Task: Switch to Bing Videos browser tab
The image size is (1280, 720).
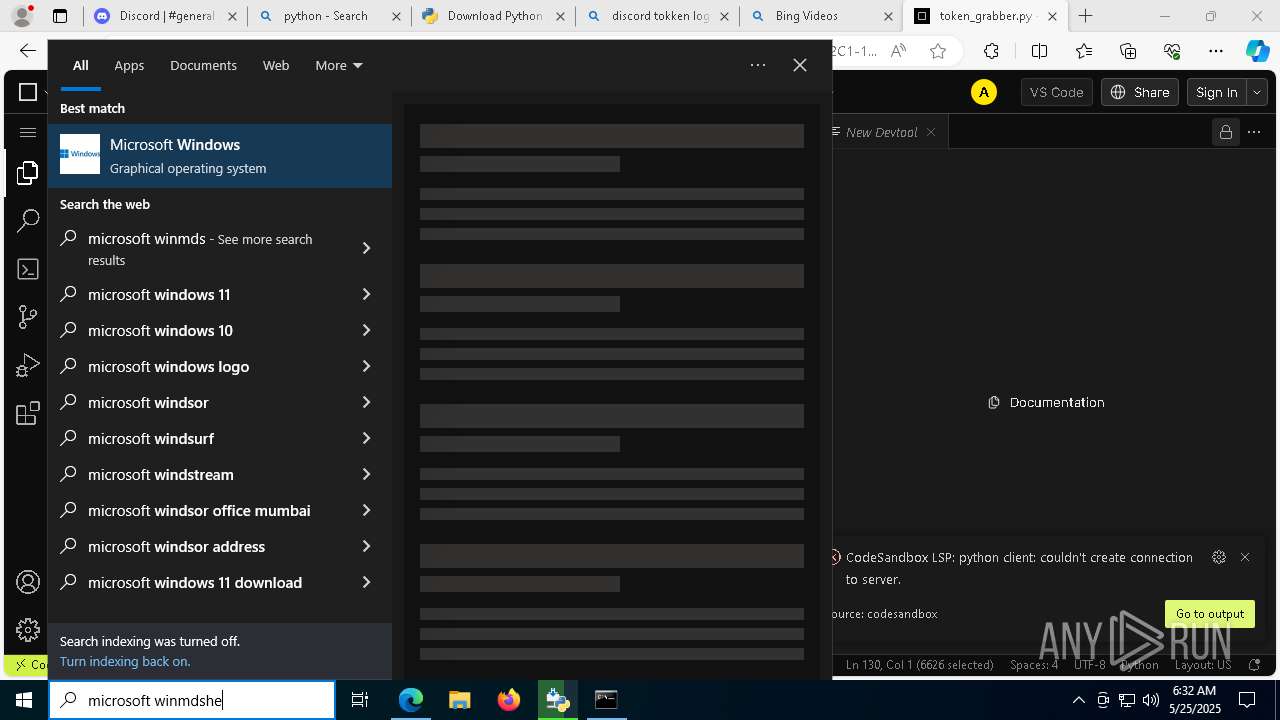Action: 820,16
